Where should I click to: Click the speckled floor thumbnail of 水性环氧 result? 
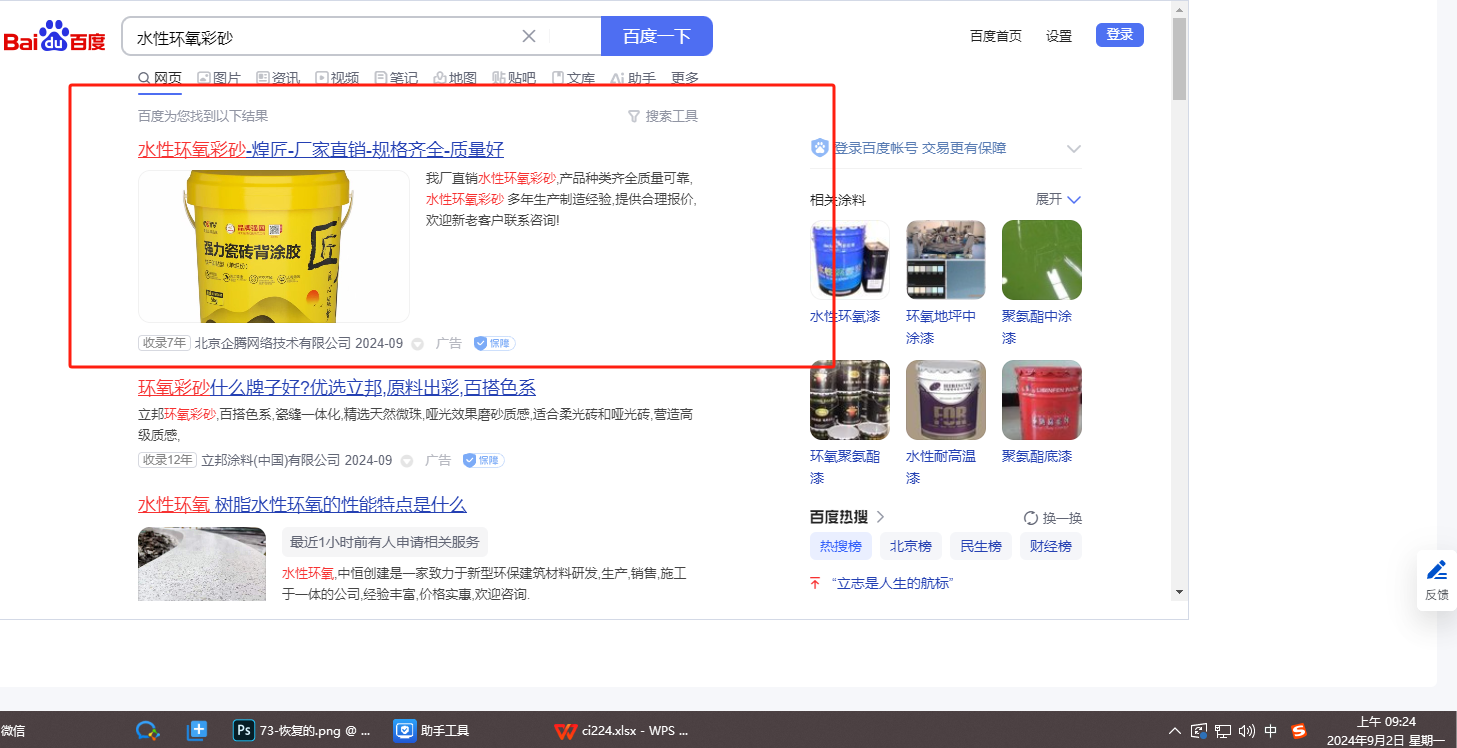[202, 564]
